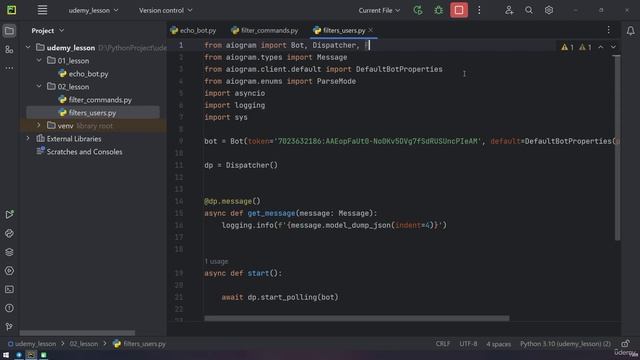640x360 pixels.
Task: Click the editor vertical scrollbar
Action: click(617, 148)
